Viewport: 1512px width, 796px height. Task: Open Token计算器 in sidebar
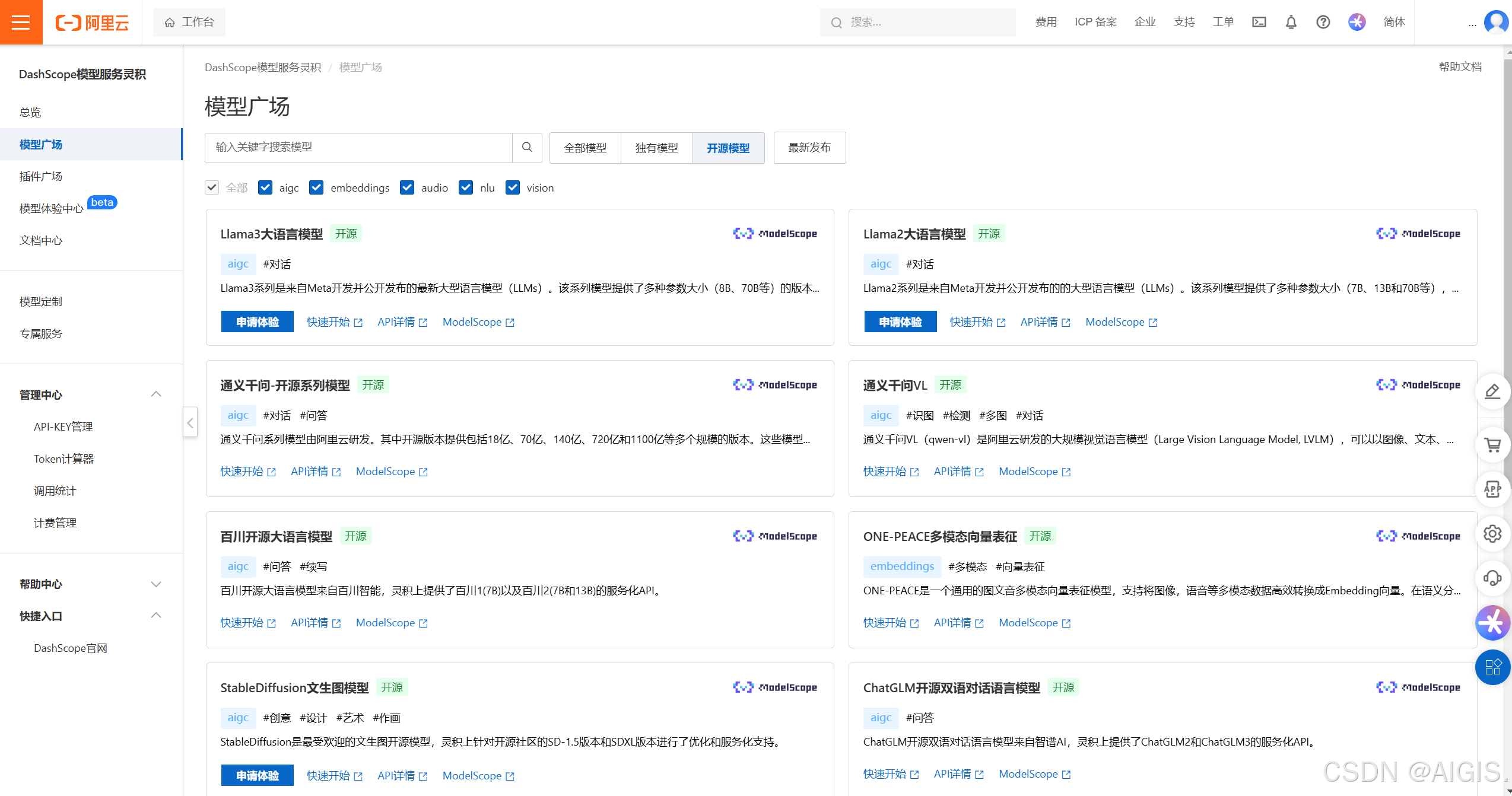[63, 459]
